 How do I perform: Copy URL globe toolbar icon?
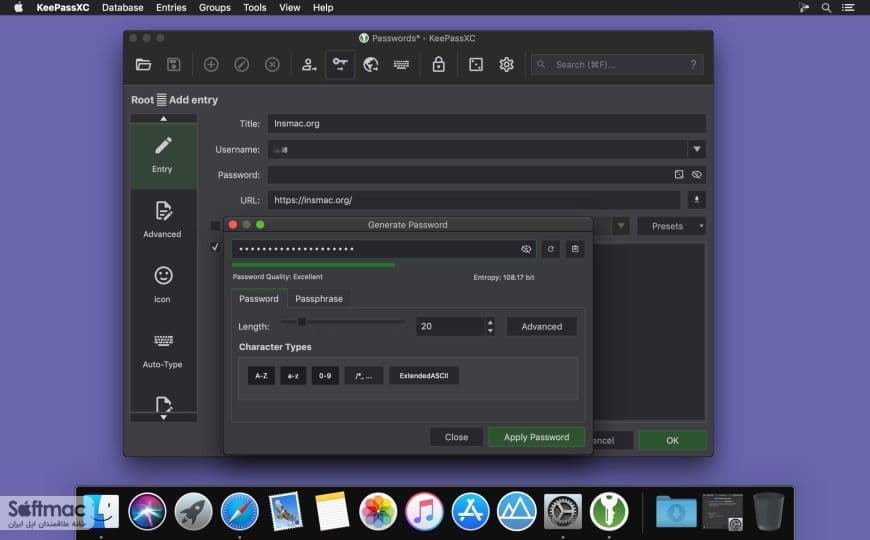371,64
